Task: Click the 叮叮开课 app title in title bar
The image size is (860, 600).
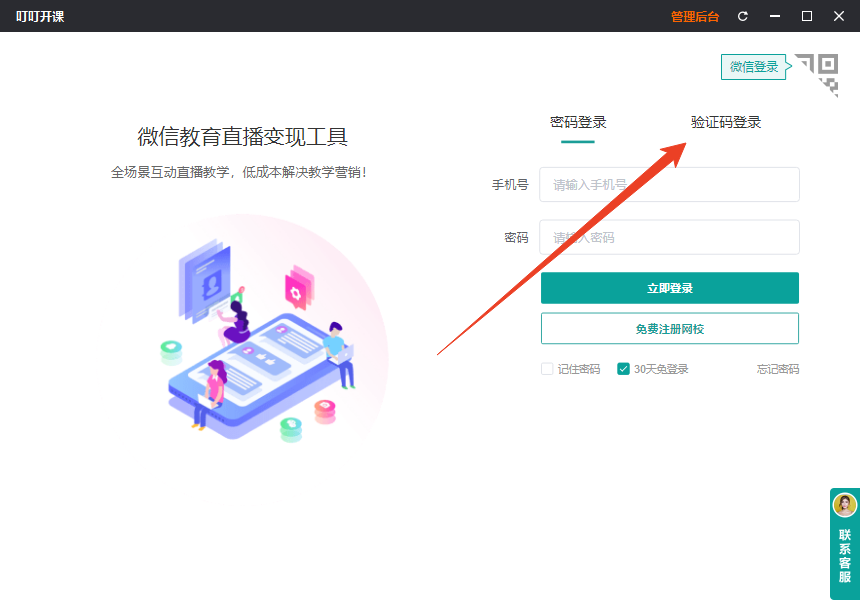Action: pyautogui.click(x=39, y=16)
